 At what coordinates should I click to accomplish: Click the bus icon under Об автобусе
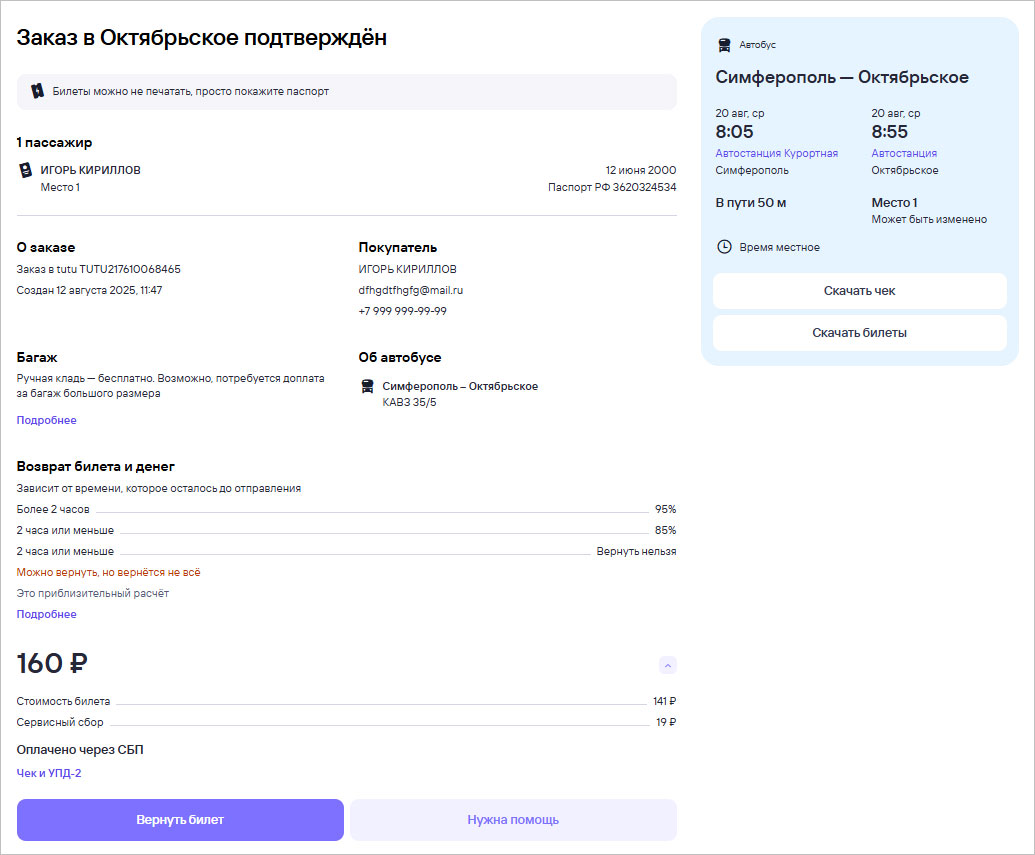point(367,387)
